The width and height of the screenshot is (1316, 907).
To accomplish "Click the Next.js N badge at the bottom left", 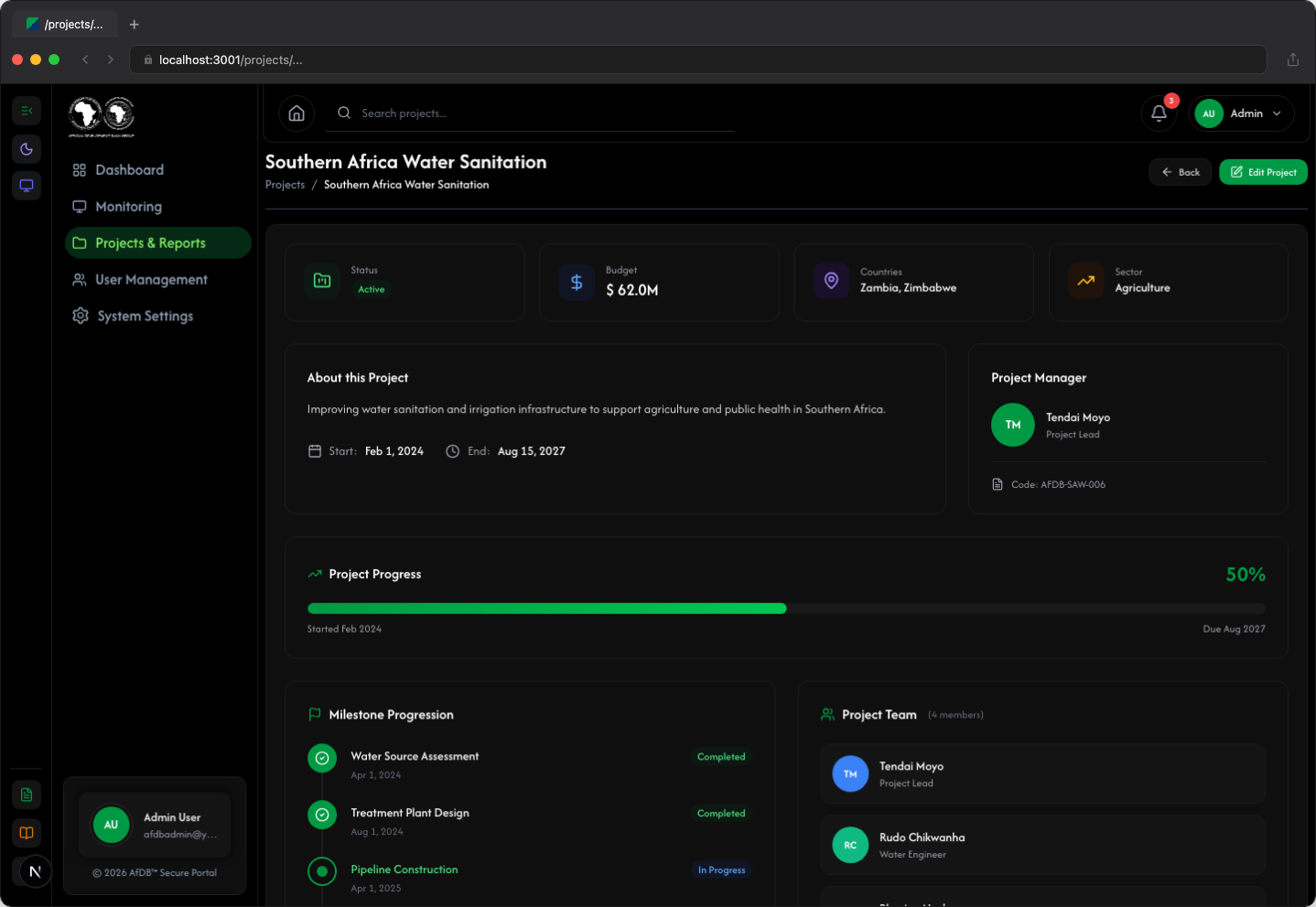I will coord(35,871).
